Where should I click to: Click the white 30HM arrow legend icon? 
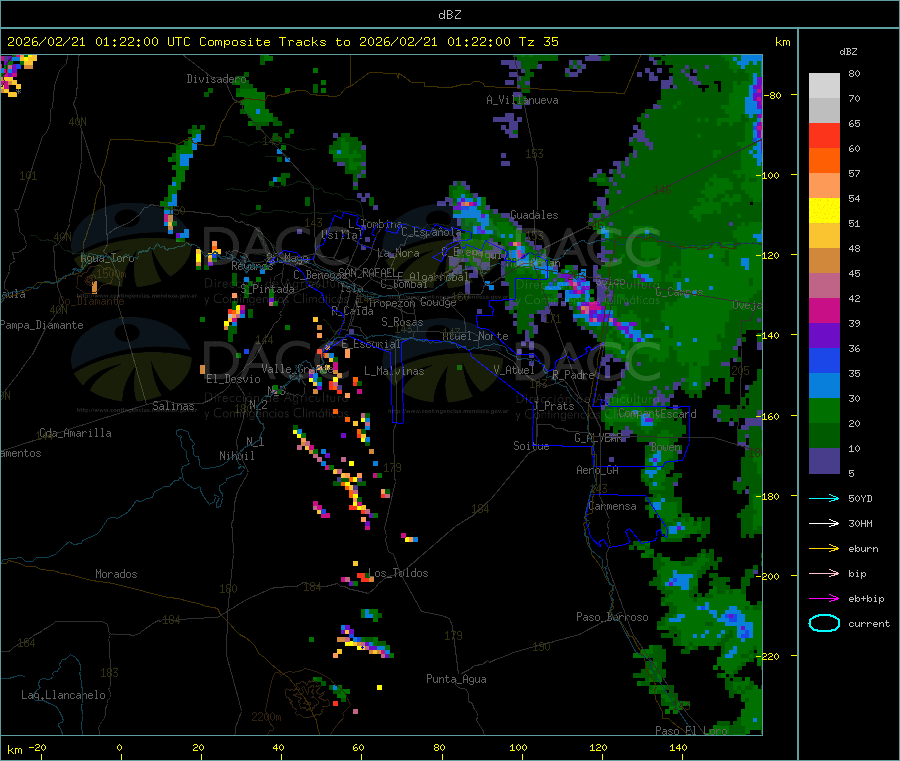pyautogui.click(x=824, y=523)
